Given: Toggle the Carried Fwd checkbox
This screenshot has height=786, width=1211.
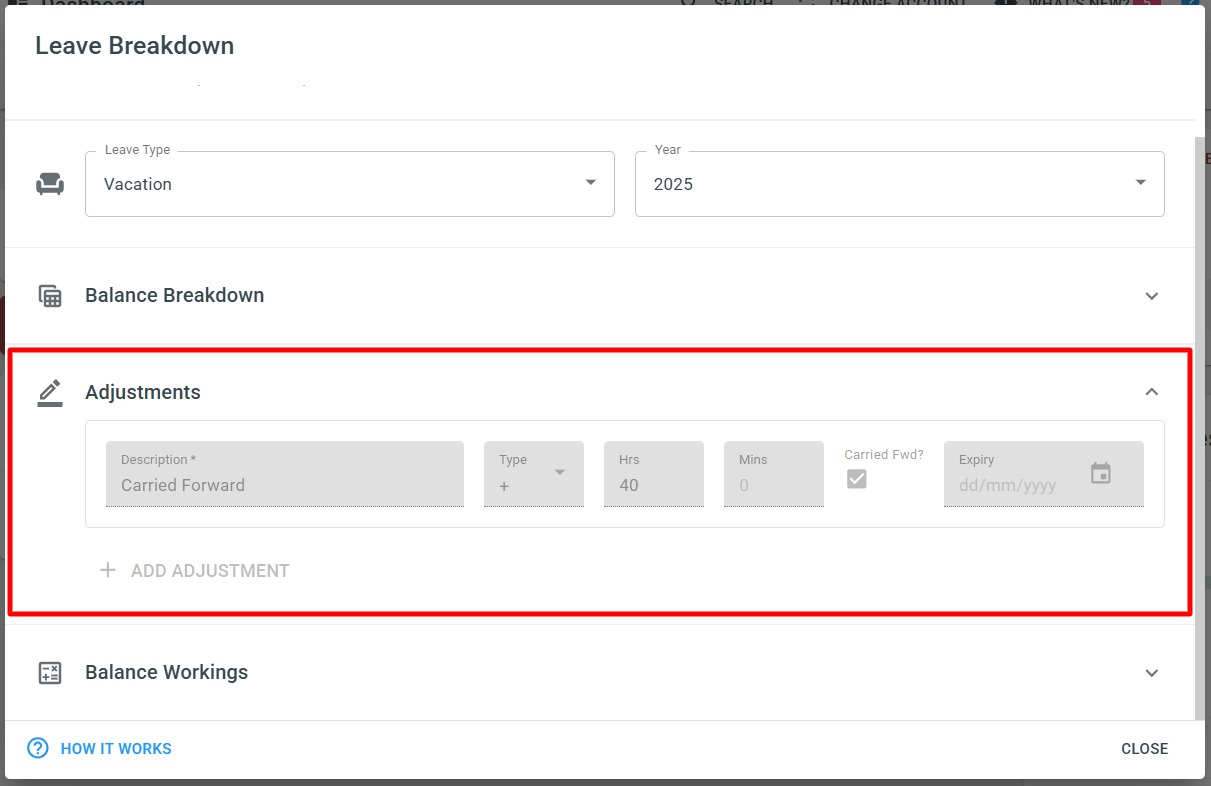Looking at the screenshot, I should coord(856,479).
